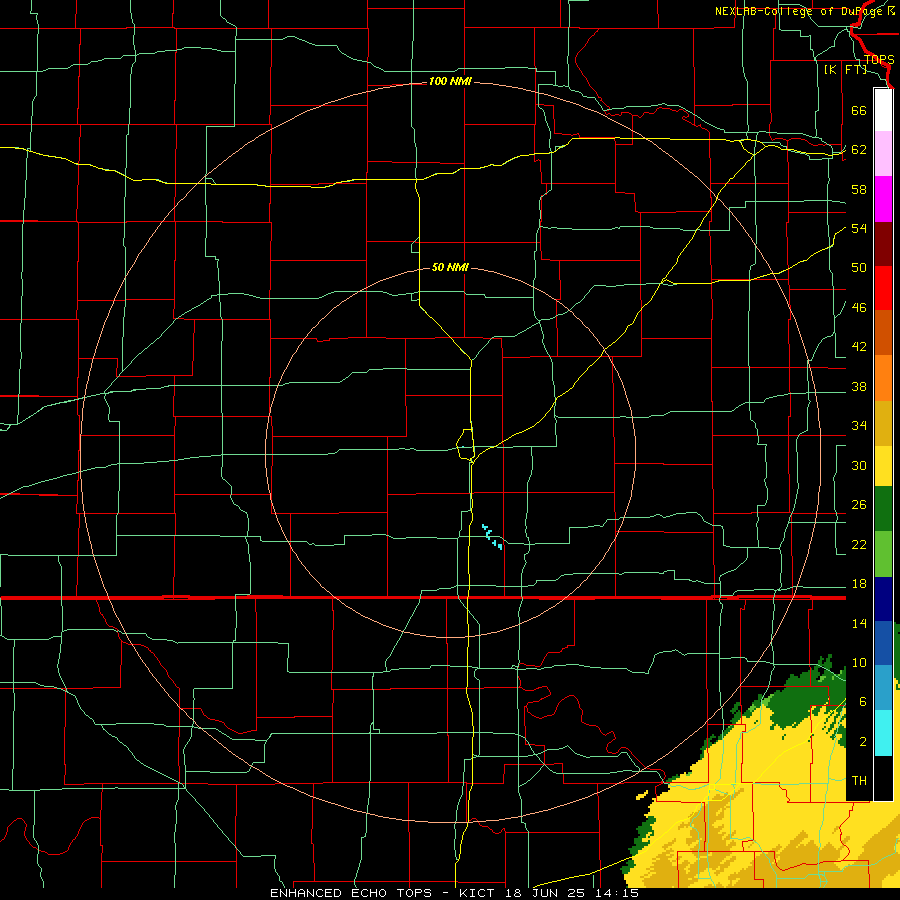Click the legend value 34
Image resolution: width=900 pixels, height=900 pixels.
(859, 426)
